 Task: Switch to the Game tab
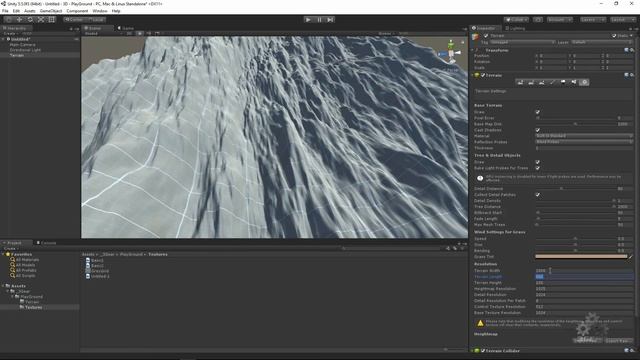[126, 28]
